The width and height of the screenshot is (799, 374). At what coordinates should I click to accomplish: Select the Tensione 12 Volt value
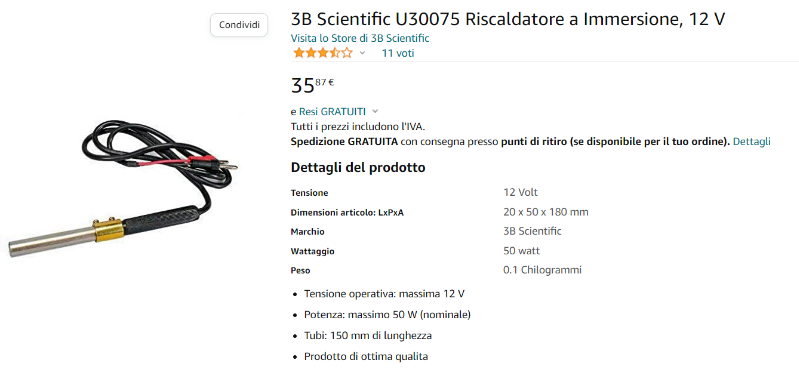[520, 193]
